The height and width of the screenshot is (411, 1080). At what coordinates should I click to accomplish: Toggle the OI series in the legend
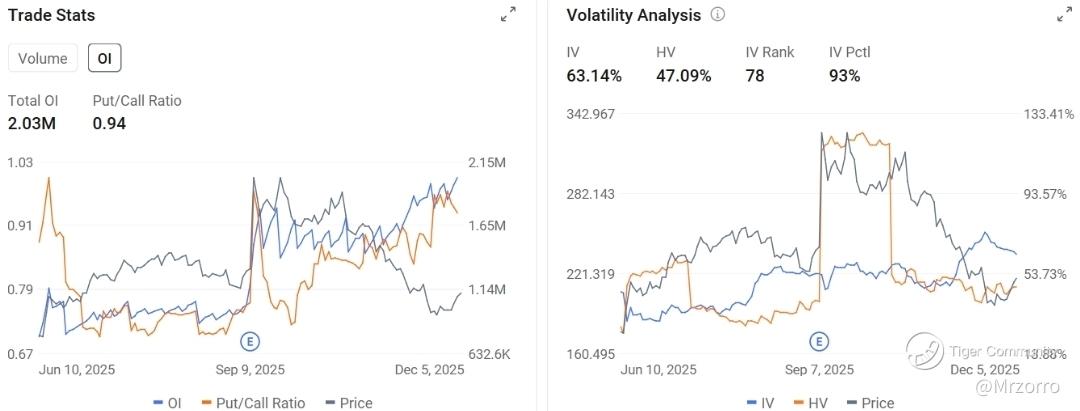166,403
